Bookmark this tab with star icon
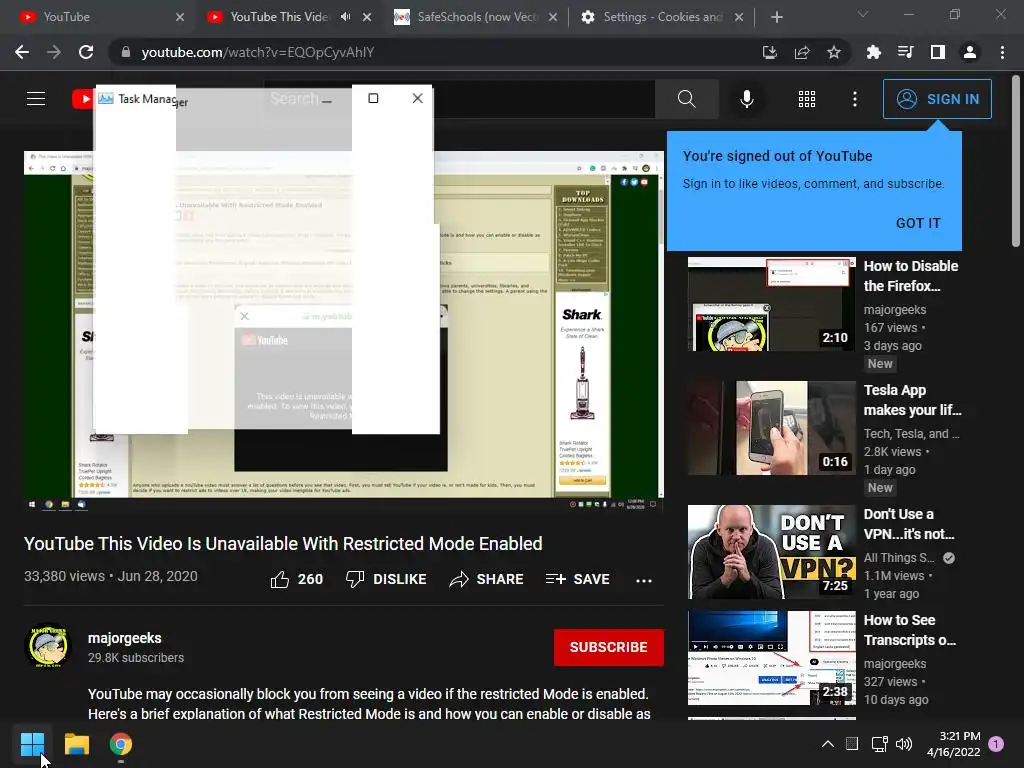Viewport: 1024px width, 768px height. coord(834,52)
